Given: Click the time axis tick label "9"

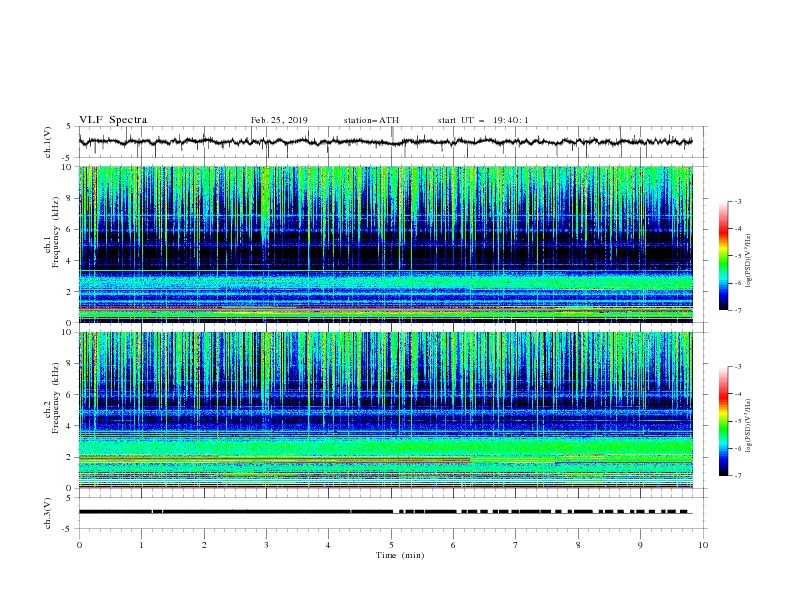Looking at the screenshot, I should pyautogui.click(x=640, y=545).
